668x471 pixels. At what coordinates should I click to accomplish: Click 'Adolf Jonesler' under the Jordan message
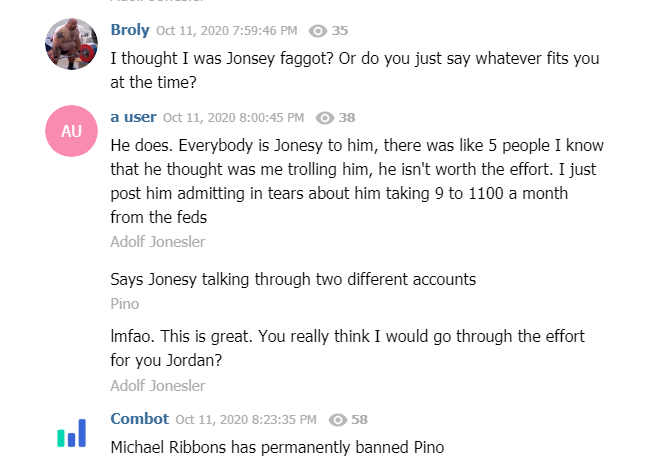click(x=158, y=386)
